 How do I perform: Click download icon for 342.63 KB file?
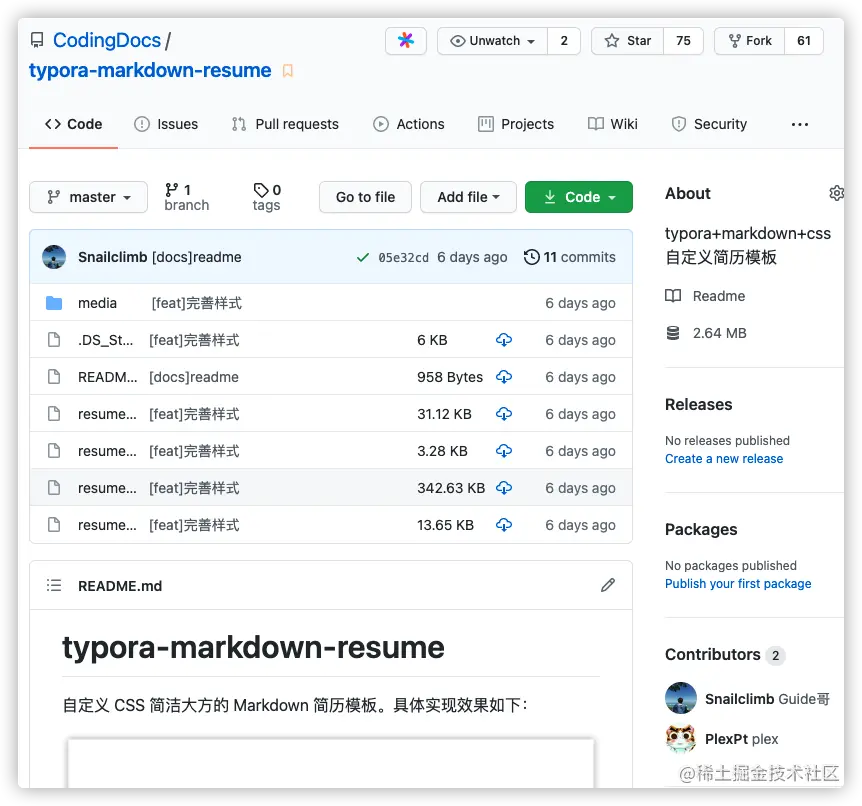pos(504,488)
